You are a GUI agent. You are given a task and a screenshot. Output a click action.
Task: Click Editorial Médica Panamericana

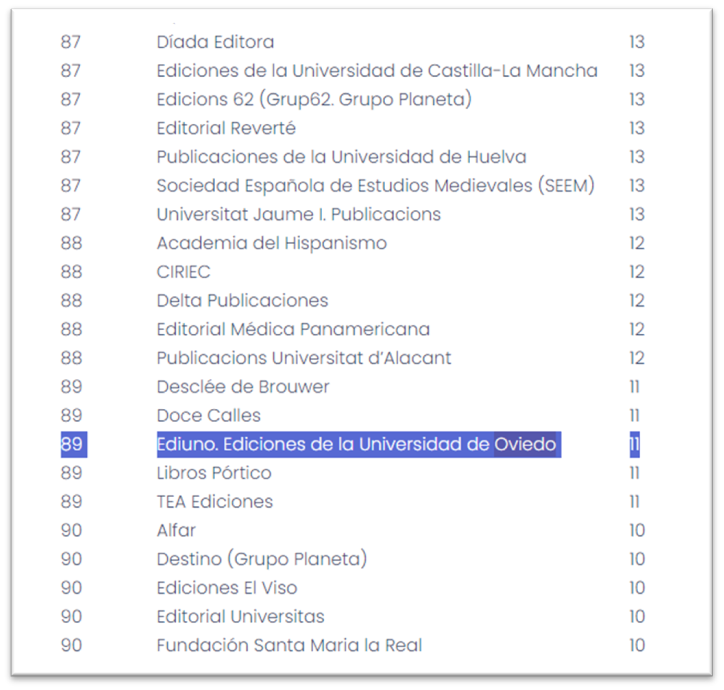293,329
